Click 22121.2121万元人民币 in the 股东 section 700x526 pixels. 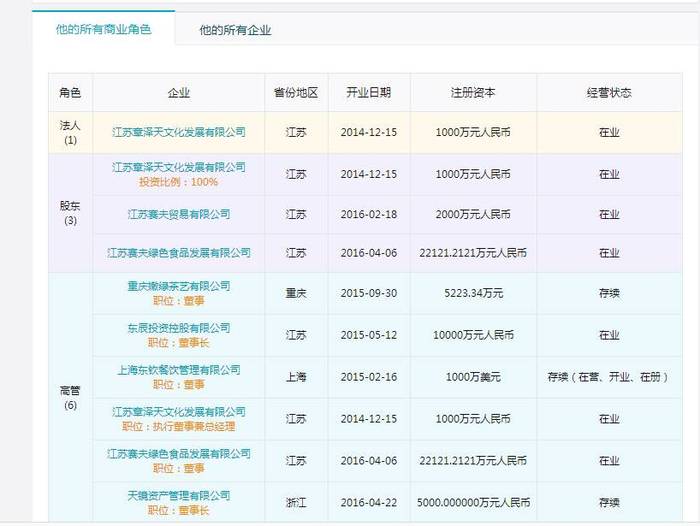(473, 253)
